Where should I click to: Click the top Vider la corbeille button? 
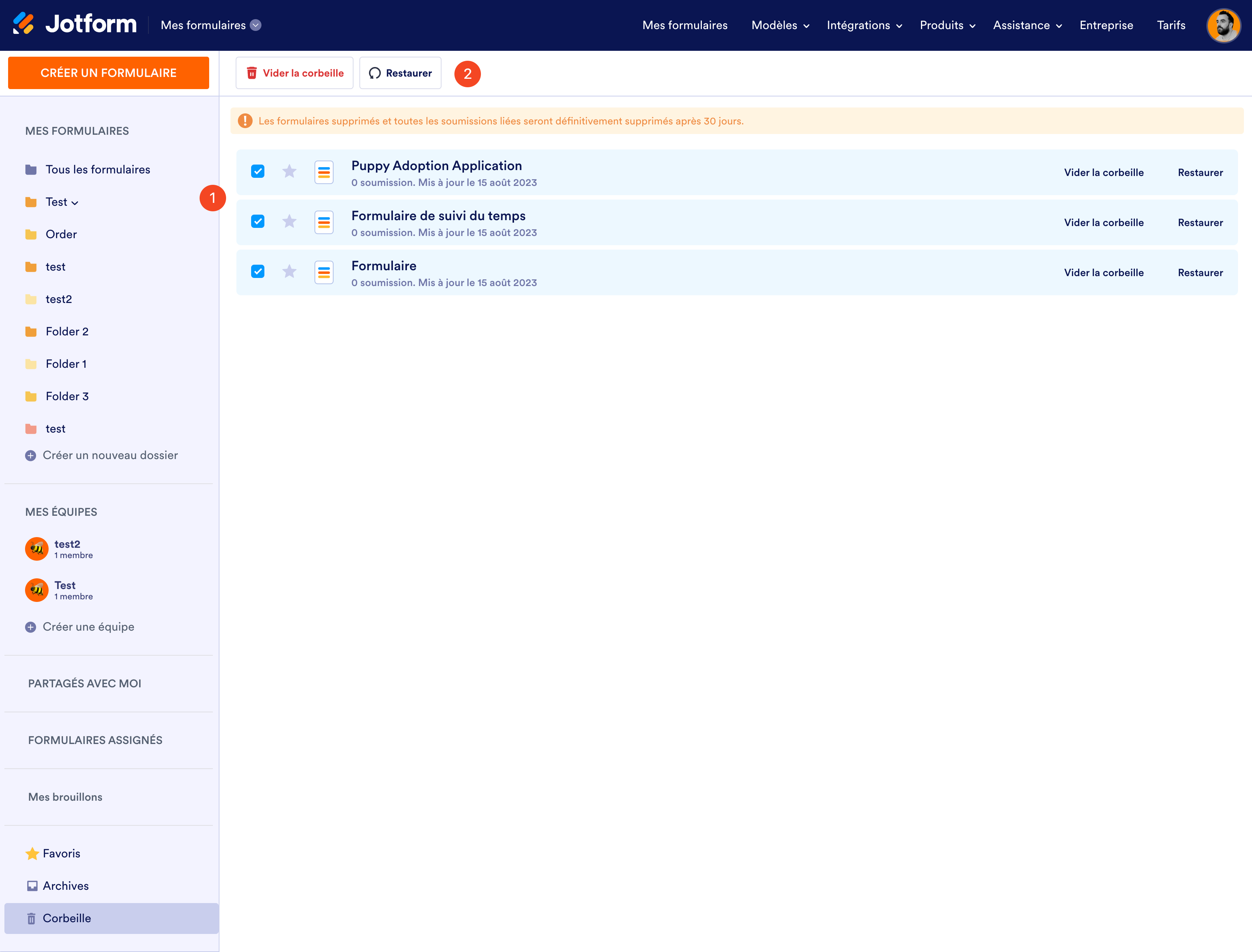[294, 73]
